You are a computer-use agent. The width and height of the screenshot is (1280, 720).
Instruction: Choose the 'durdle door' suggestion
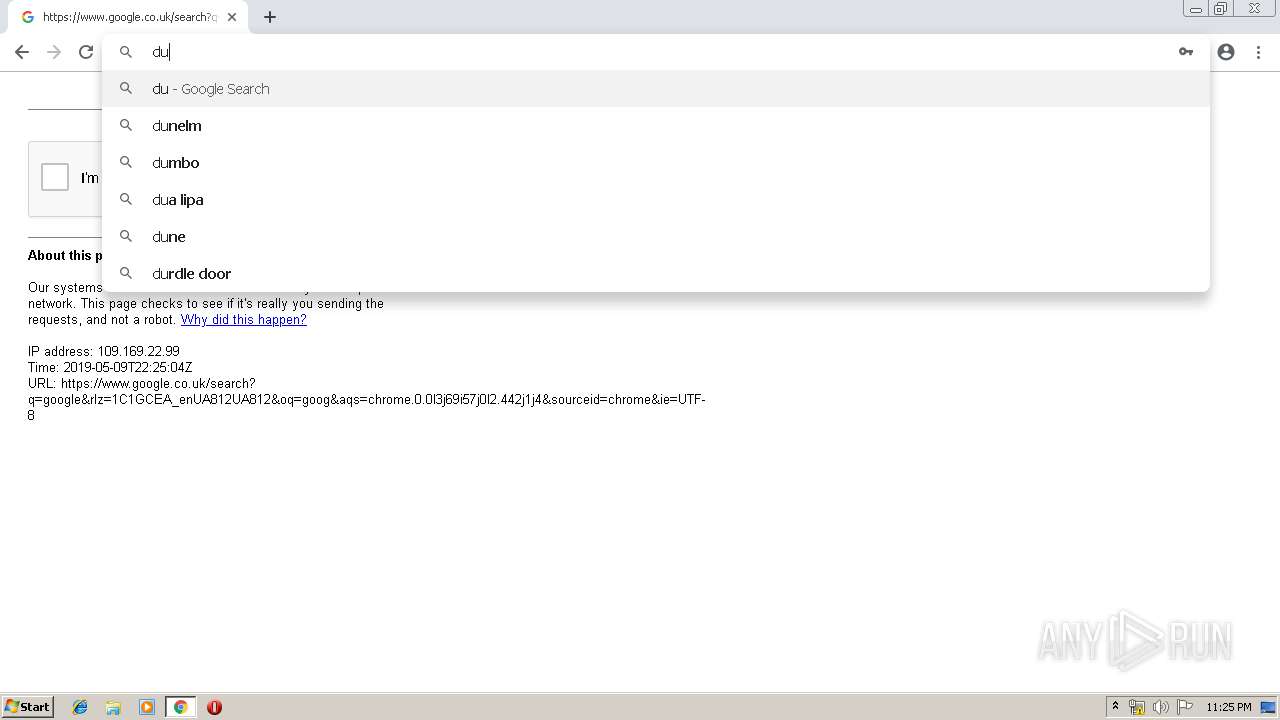click(x=656, y=274)
